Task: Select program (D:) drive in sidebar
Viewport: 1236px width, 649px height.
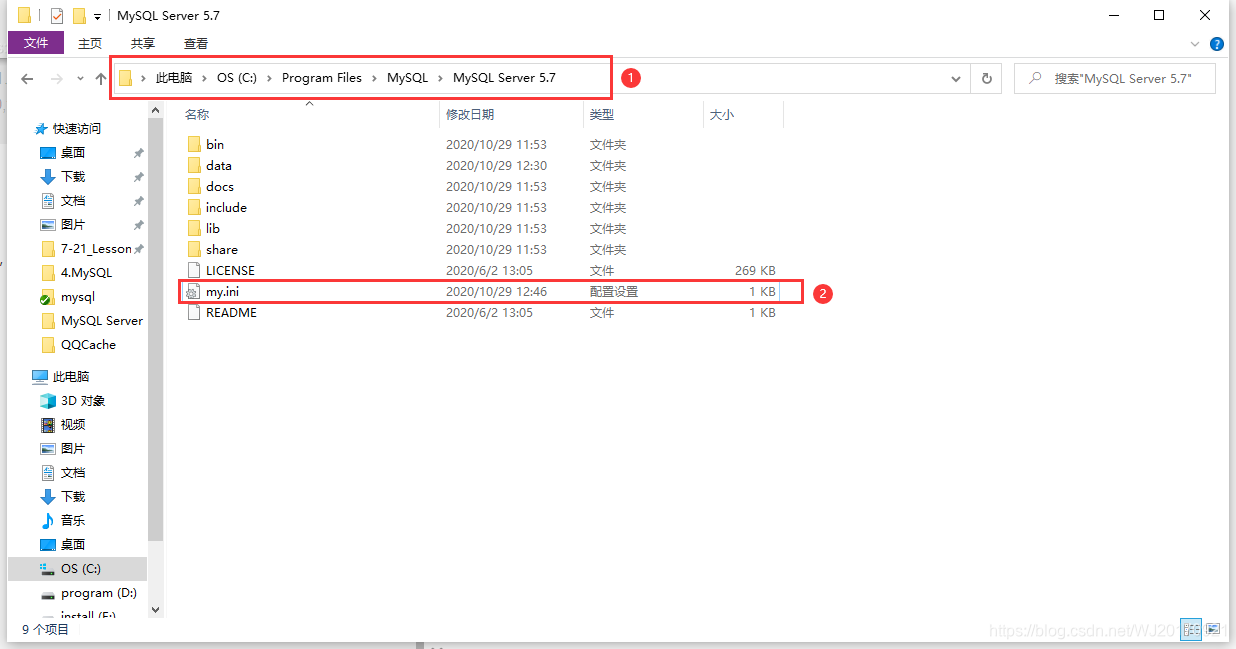Action: [98, 593]
